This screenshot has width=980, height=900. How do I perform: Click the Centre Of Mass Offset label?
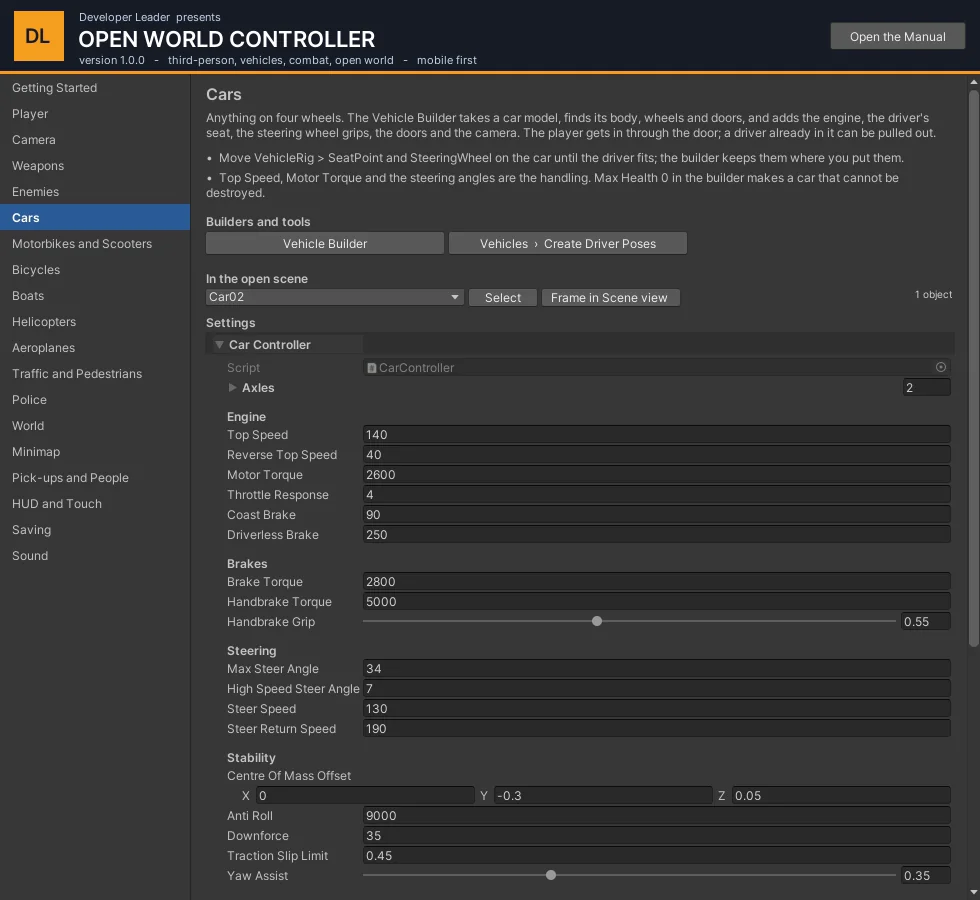[x=289, y=776]
